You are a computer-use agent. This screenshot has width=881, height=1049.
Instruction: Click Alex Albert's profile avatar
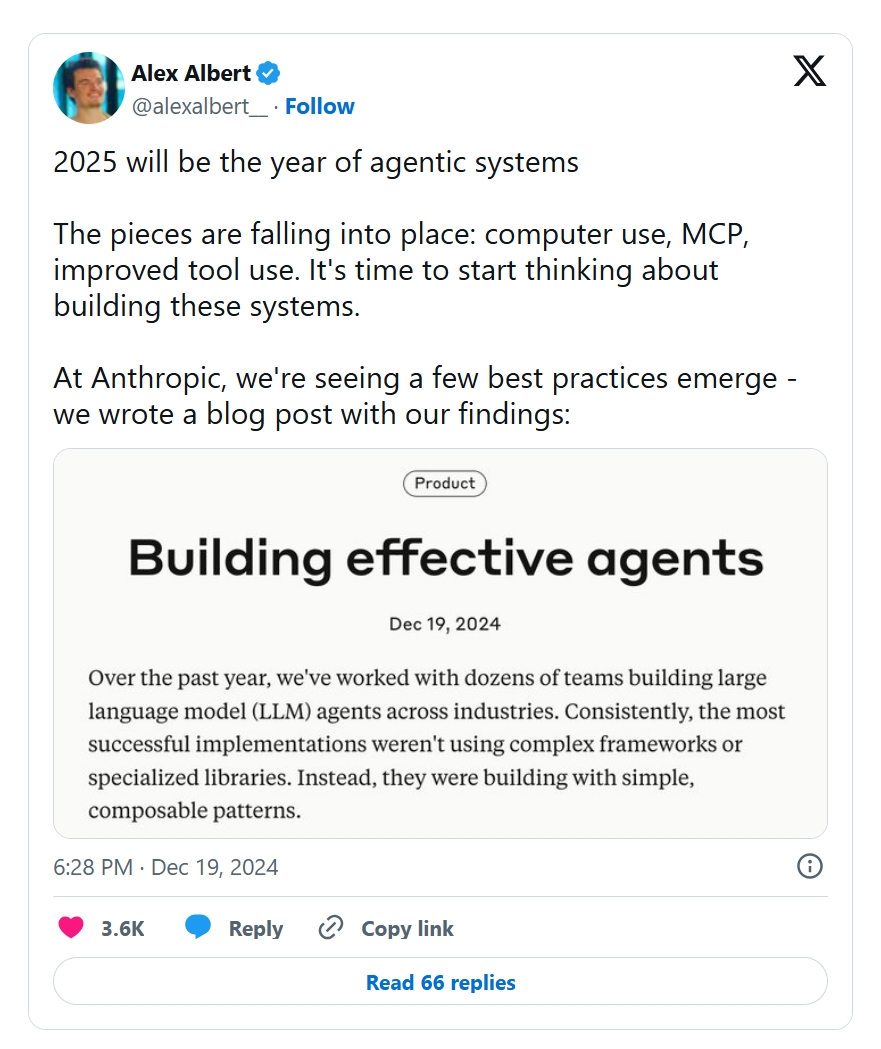[89, 88]
